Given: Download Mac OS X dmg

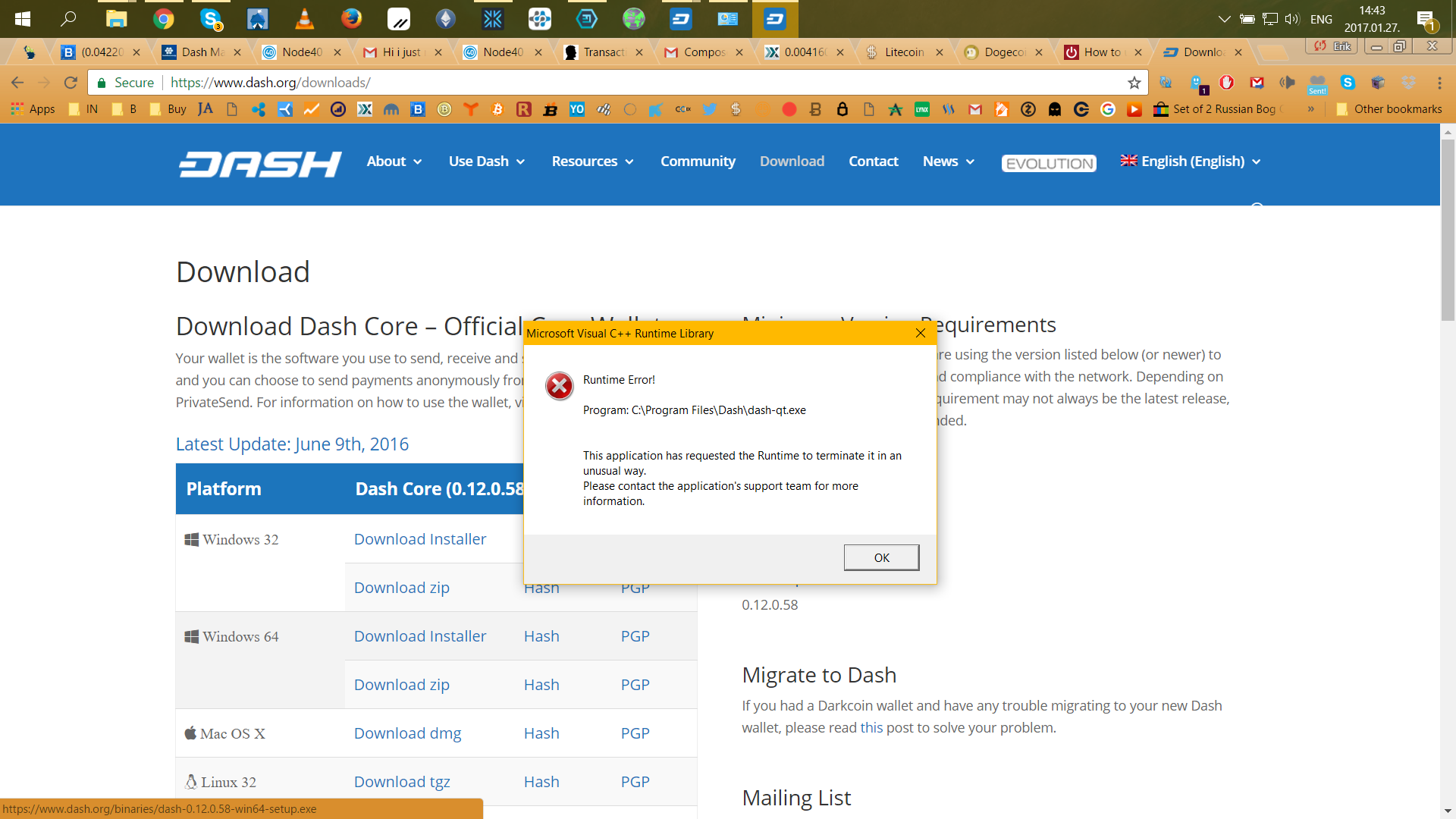Looking at the screenshot, I should pos(407,733).
